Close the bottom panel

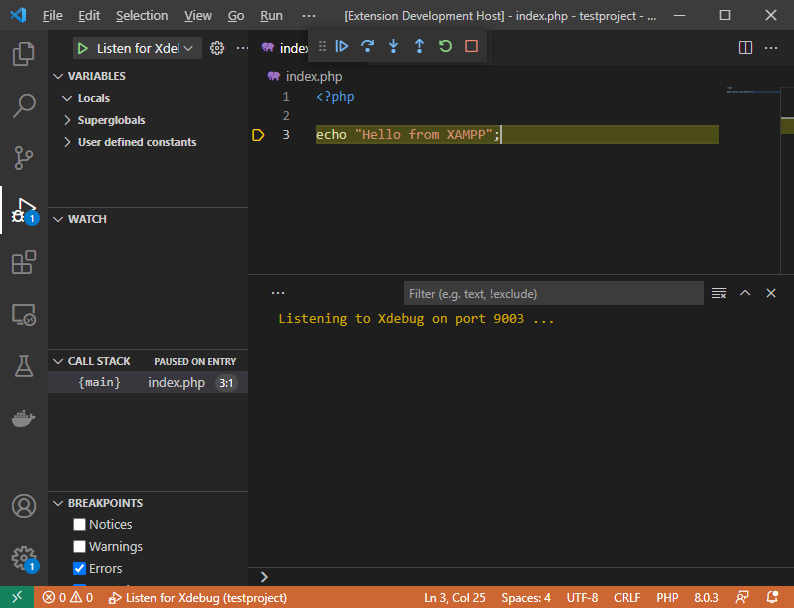771,293
